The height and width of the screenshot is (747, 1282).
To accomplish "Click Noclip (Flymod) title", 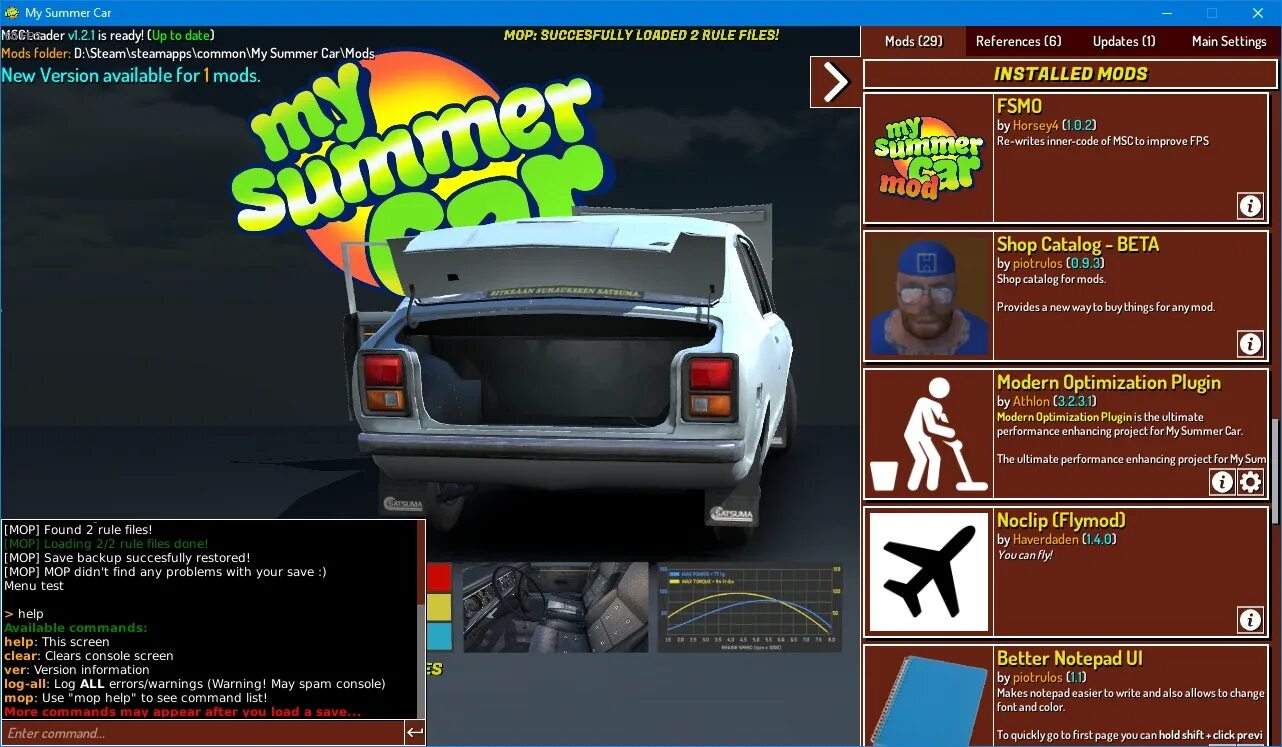I will click(1061, 520).
